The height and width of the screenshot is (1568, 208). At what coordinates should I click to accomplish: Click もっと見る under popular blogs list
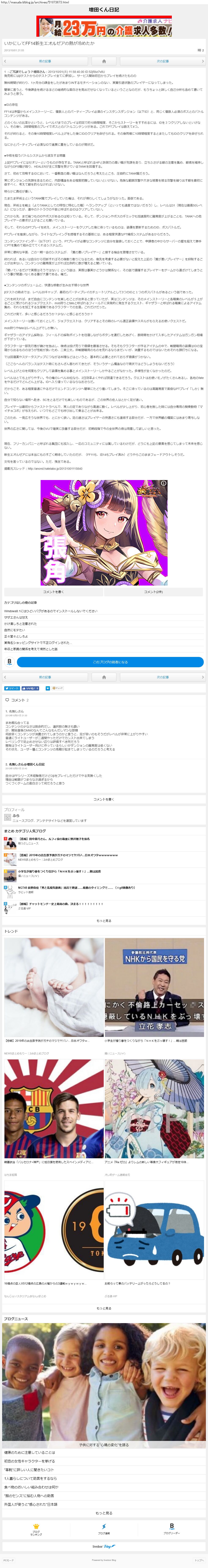[x=104, y=921]
